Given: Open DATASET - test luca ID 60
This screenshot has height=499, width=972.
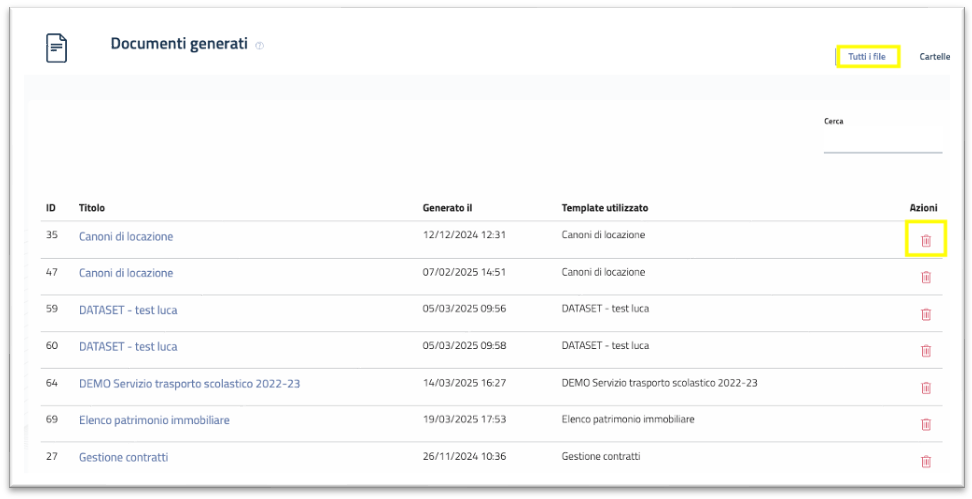Looking at the screenshot, I should [x=128, y=347].
